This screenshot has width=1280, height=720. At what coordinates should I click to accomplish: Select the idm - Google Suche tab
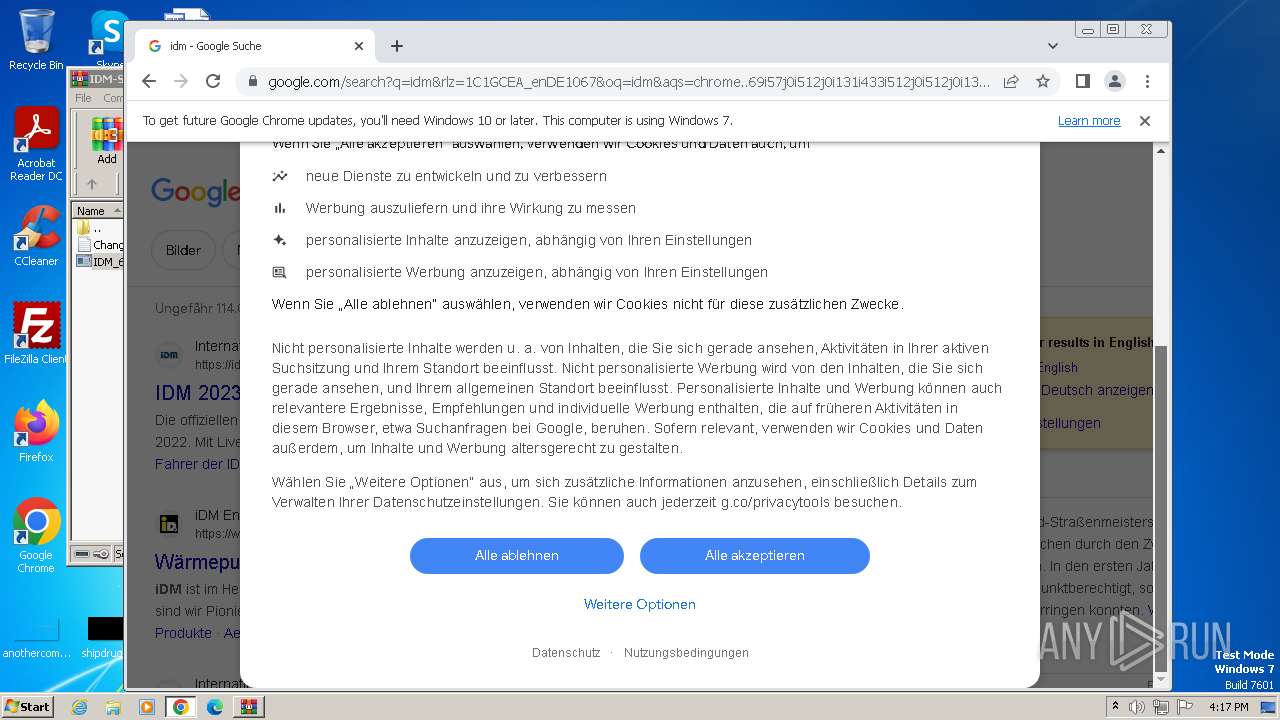point(255,46)
